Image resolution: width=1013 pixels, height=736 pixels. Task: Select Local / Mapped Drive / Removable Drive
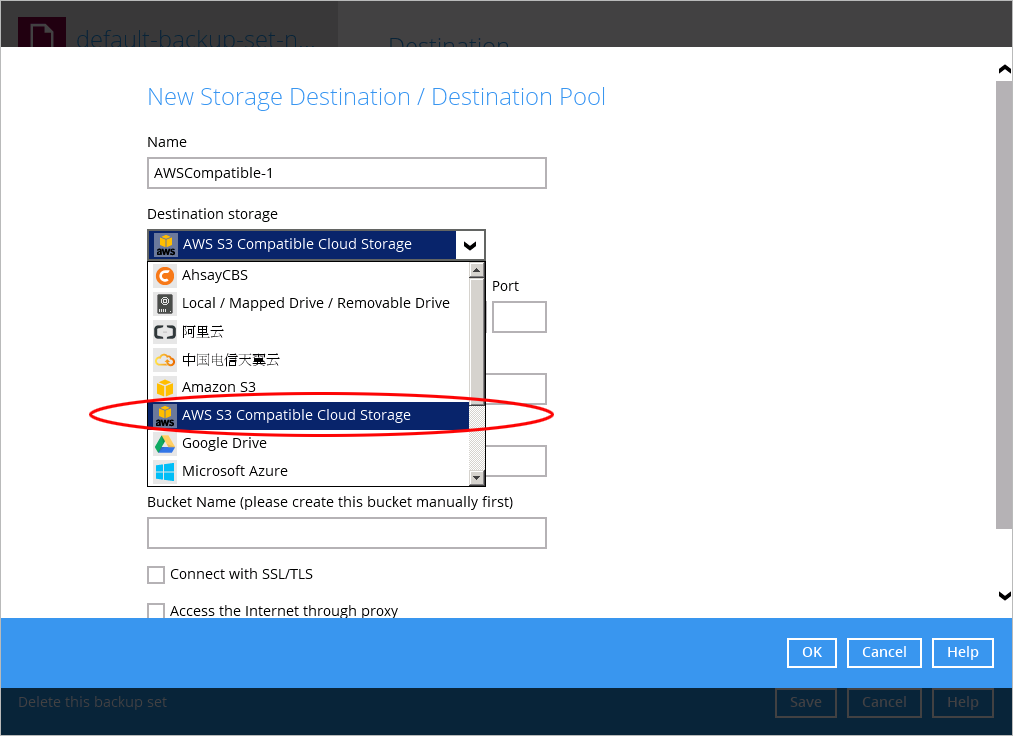click(x=315, y=303)
